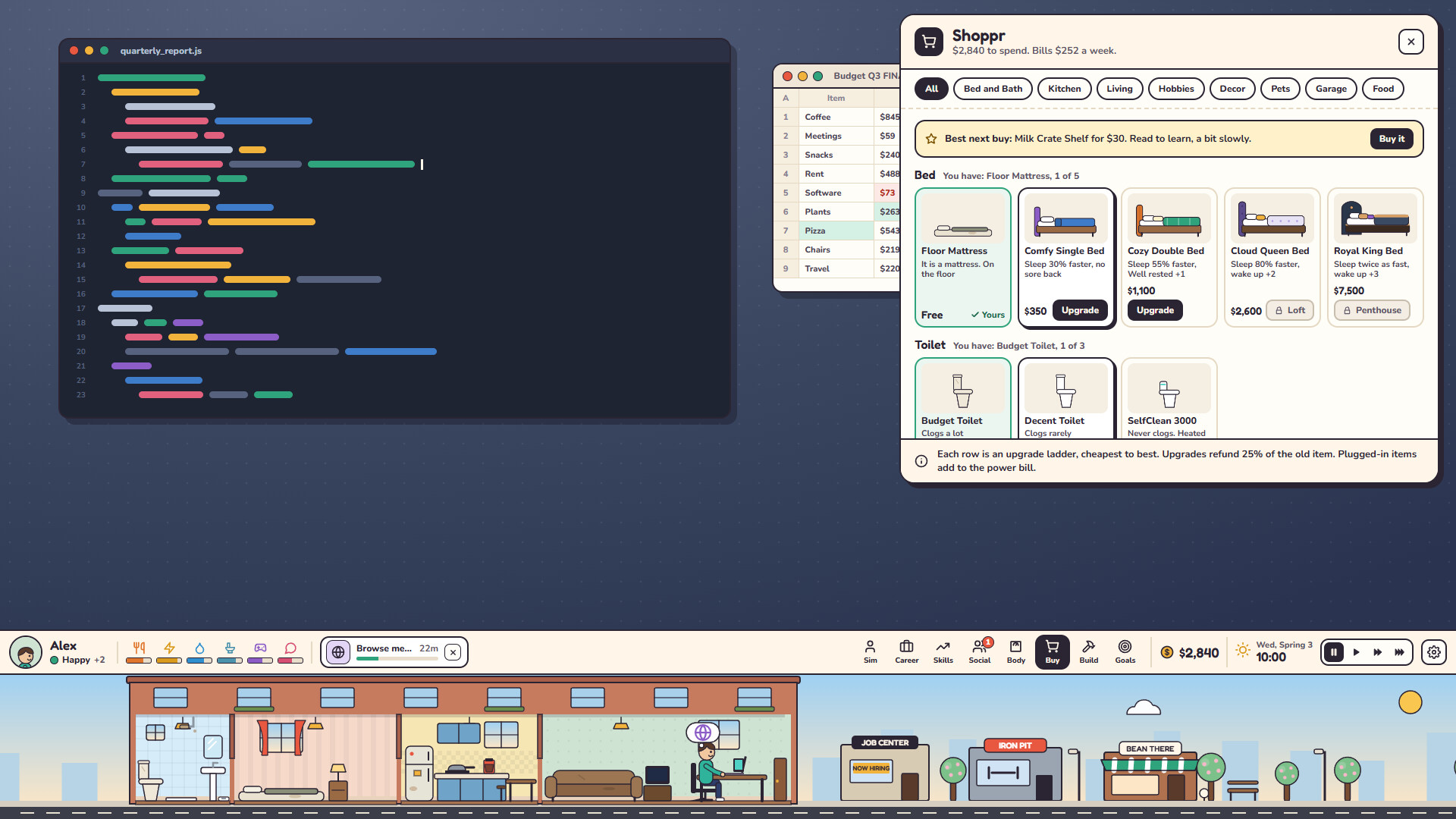Select the Floor Mattress card
The height and width of the screenshot is (819, 1456).
click(962, 258)
